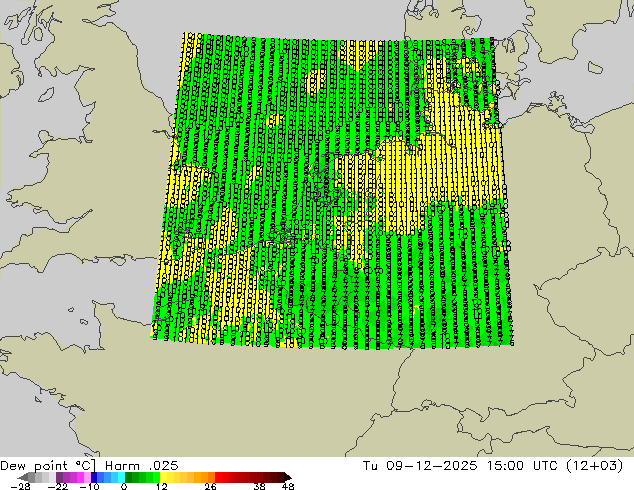Click the '15:00 UTC' time label
The height and width of the screenshot is (490, 634).
click(524, 466)
